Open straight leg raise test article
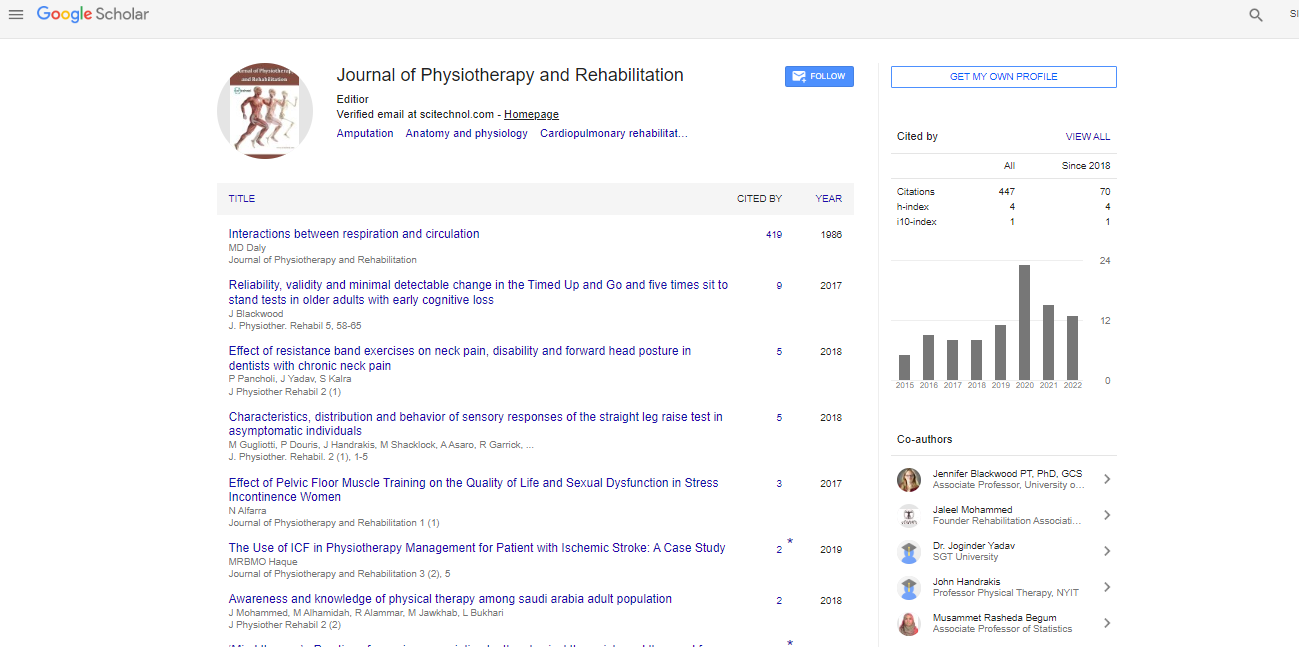The width and height of the screenshot is (1299, 647). pyautogui.click(x=476, y=424)
